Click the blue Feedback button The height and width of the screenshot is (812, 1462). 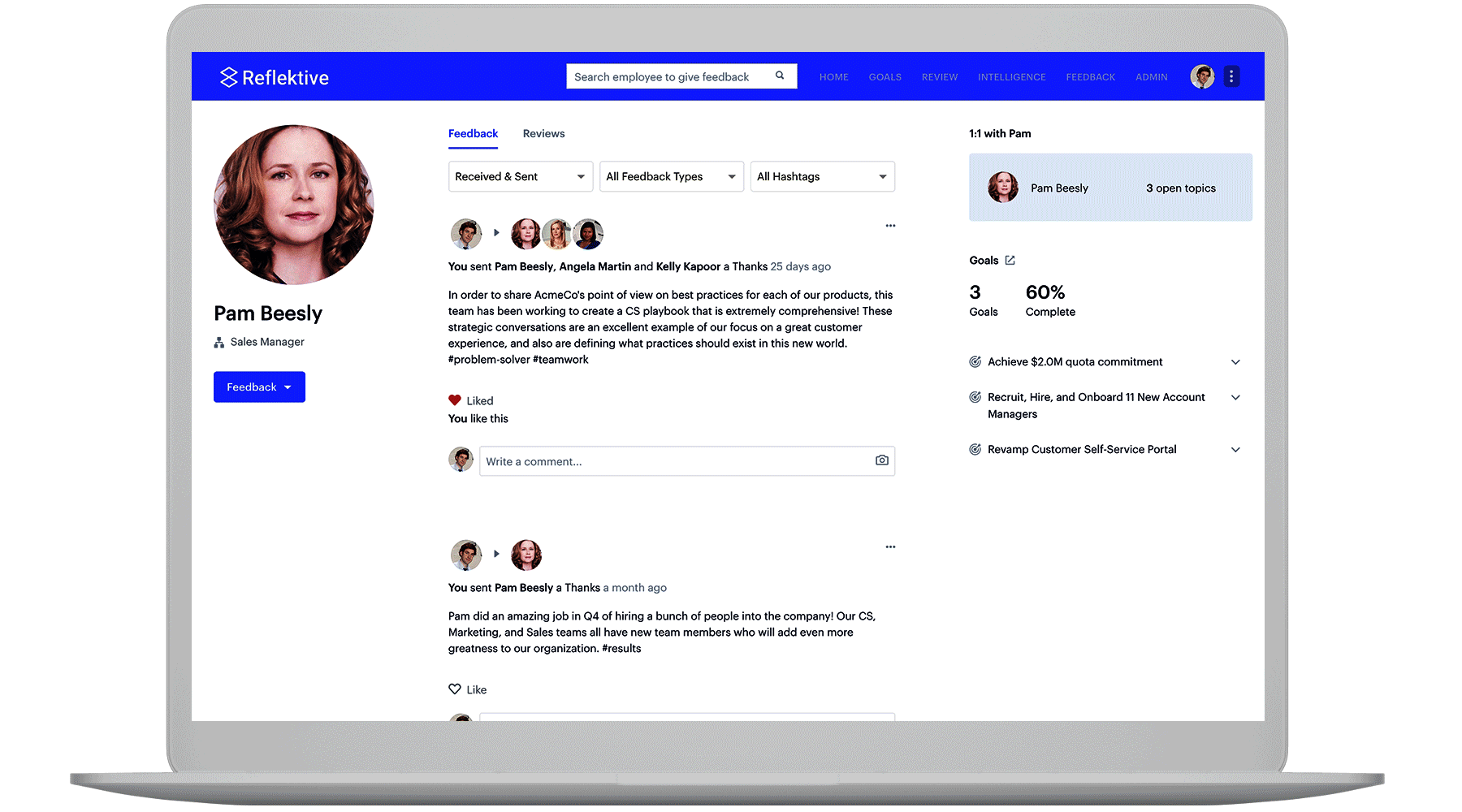(259, 387)
